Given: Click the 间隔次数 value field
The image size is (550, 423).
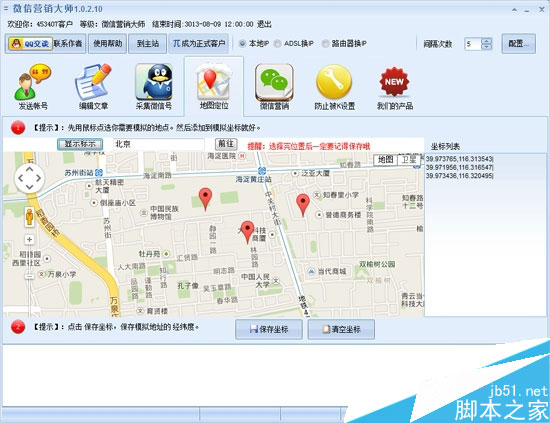Looking at the screenshot, I should [472, 44].
